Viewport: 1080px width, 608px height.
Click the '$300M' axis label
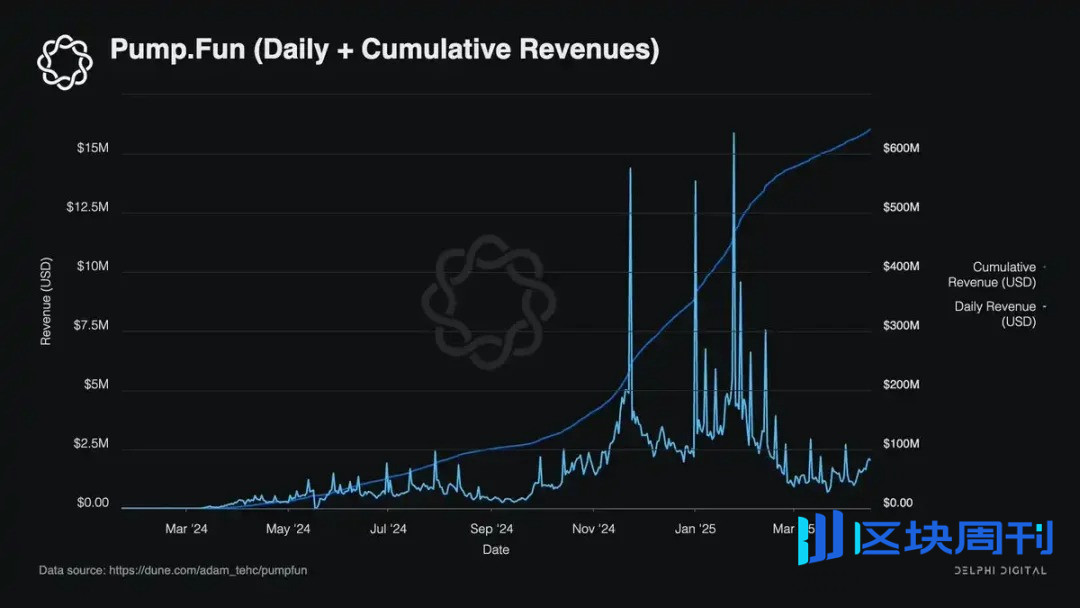901,325
